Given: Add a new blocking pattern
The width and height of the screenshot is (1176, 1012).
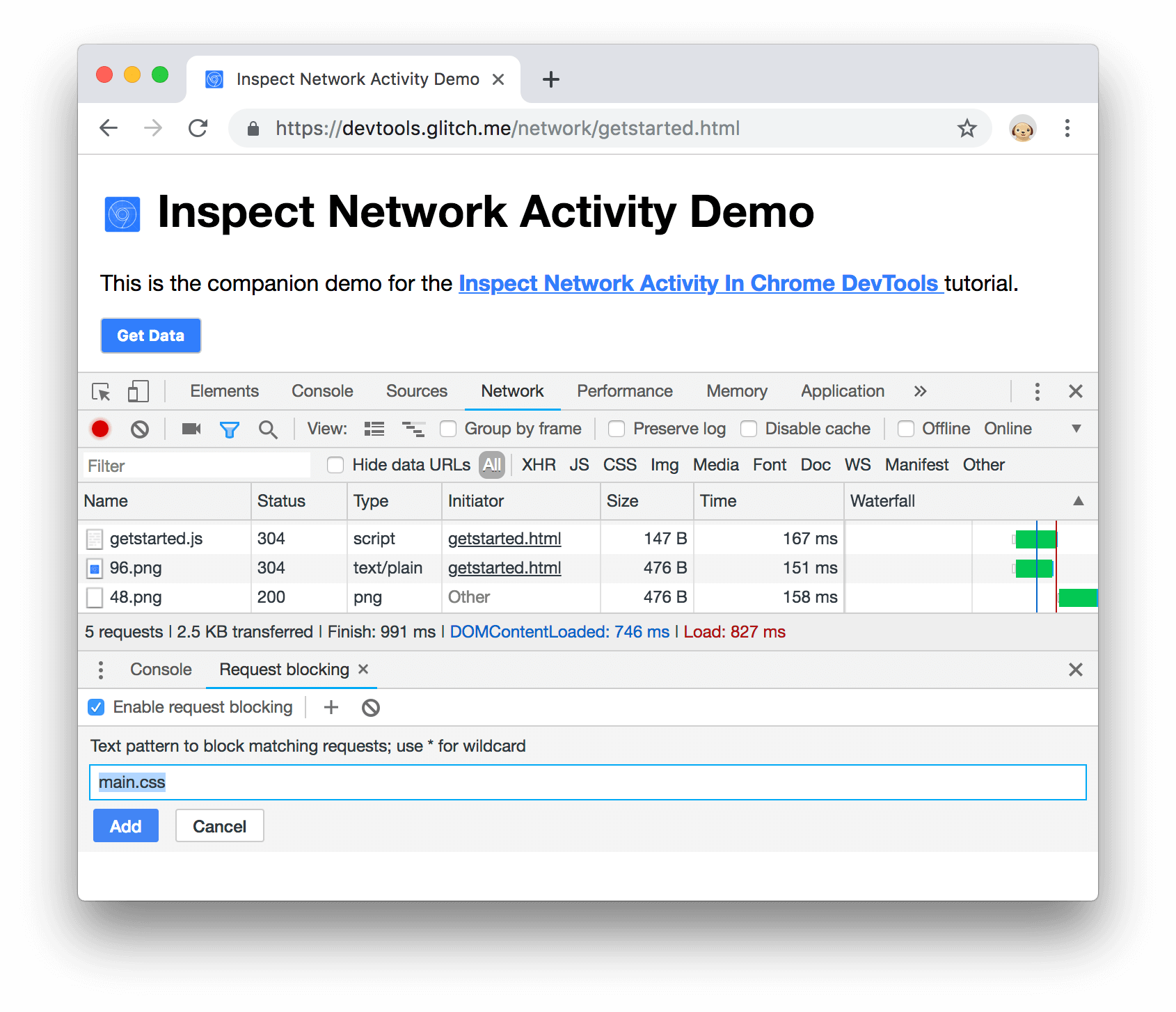Looking at the screenshot, I should click(x=331, y=707).
